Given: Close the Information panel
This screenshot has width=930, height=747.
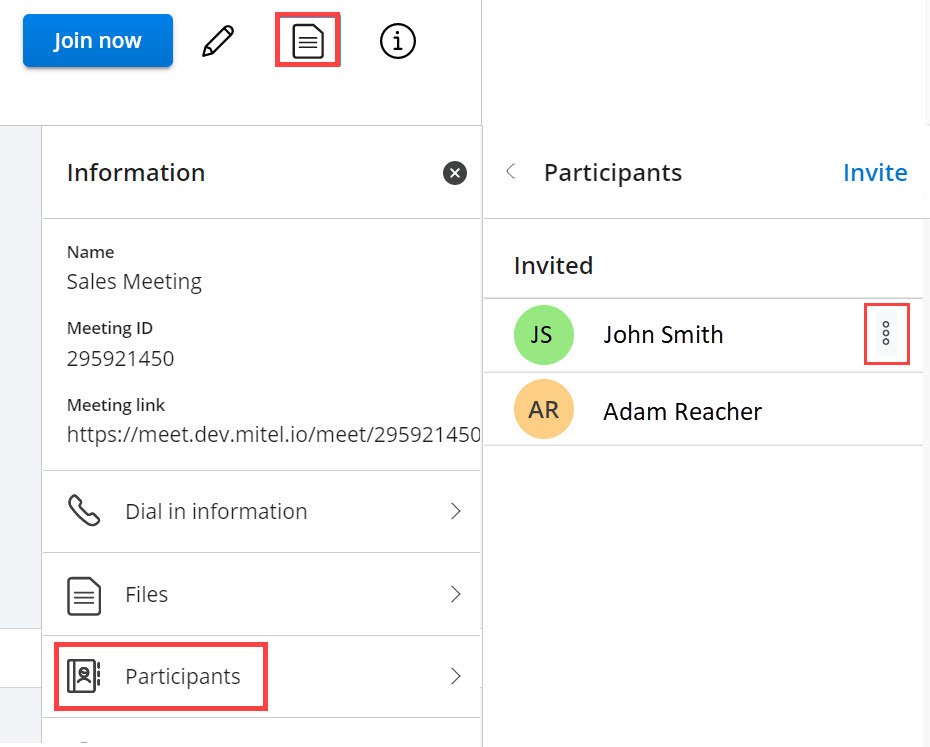Looking at the screenshot, I should (455, 174).
